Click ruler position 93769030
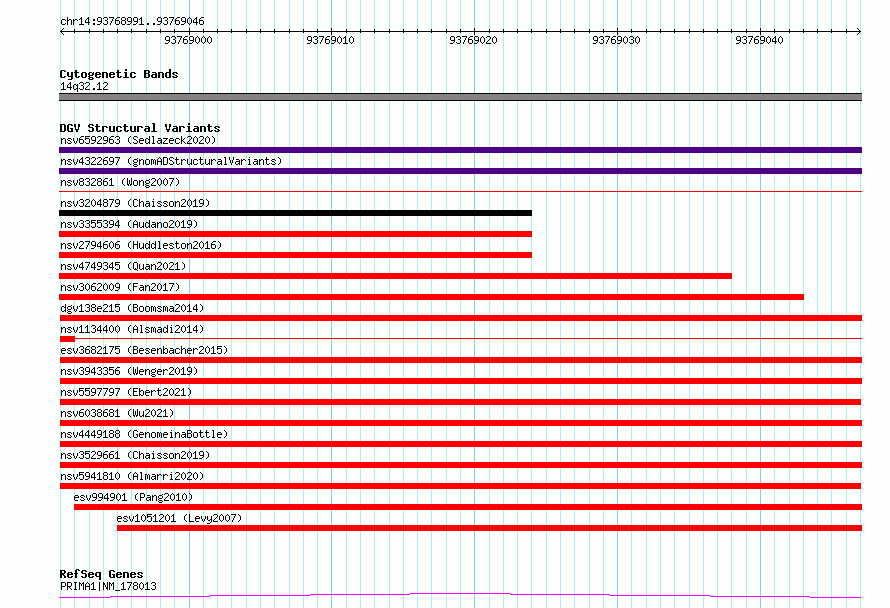This screenshot has width=890, height=608. (616, 40)
